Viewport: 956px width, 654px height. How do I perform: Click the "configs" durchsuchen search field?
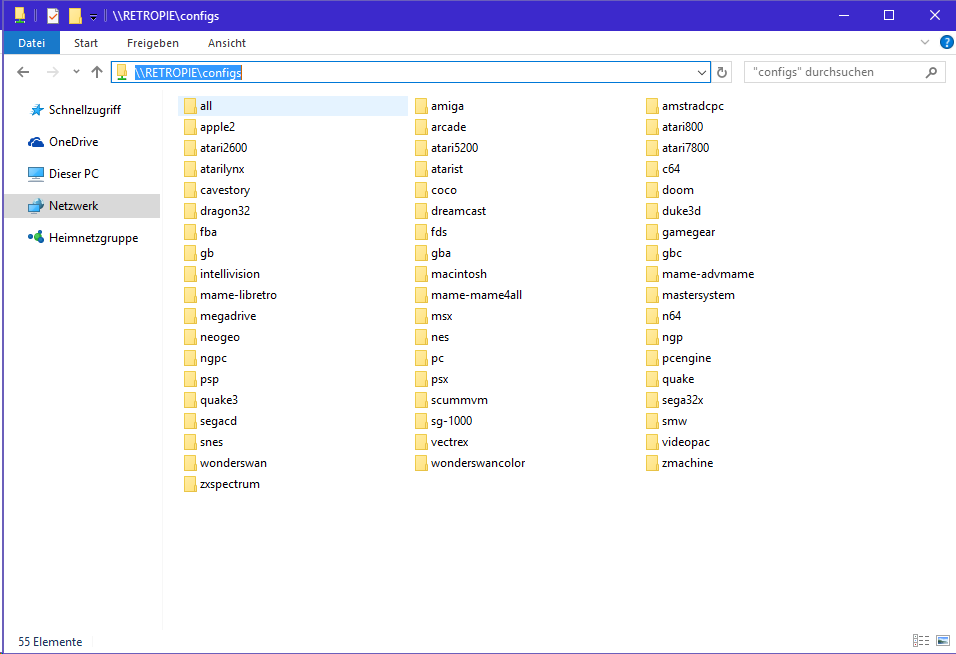click(835, 72)
